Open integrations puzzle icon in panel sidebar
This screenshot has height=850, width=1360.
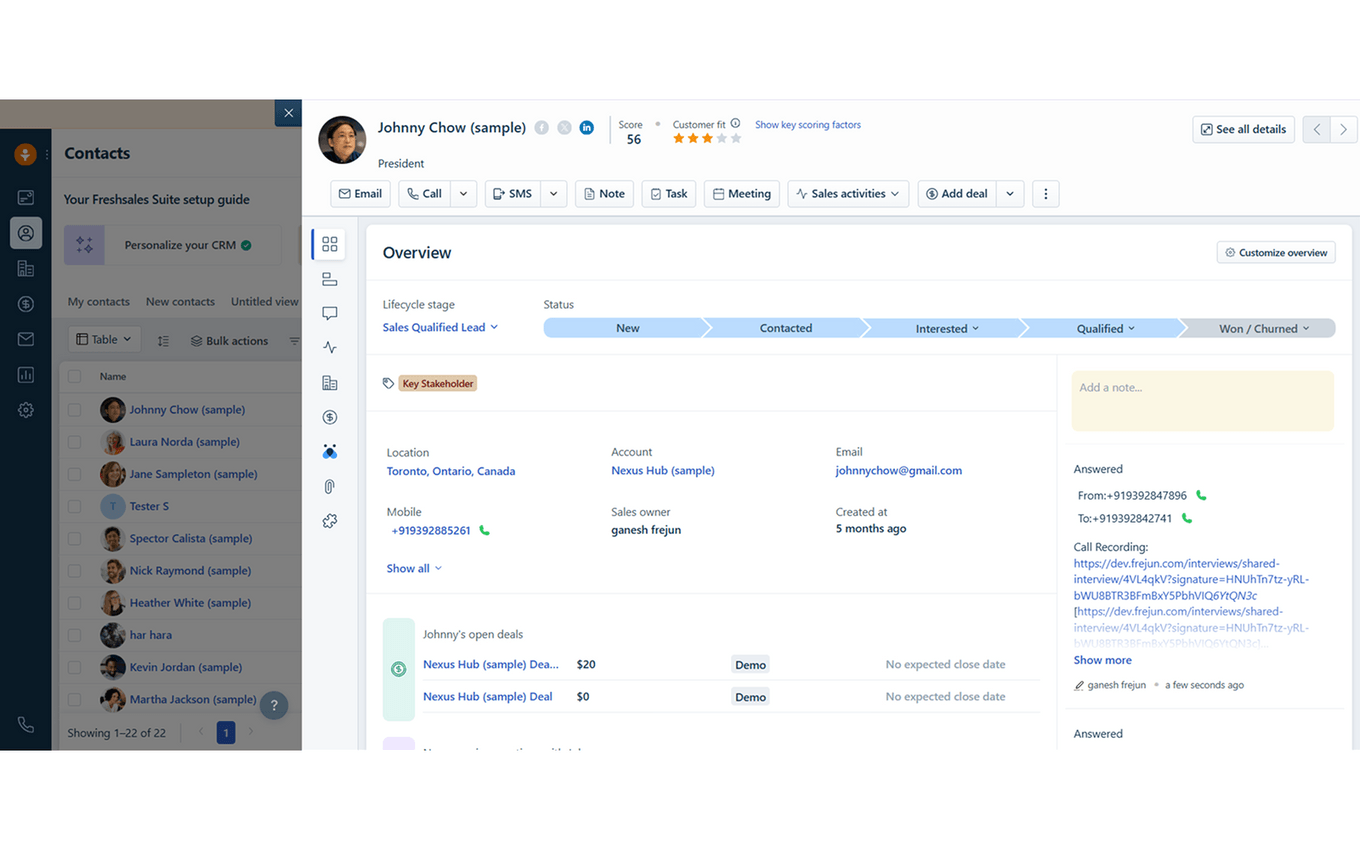[x=329, y=521]
